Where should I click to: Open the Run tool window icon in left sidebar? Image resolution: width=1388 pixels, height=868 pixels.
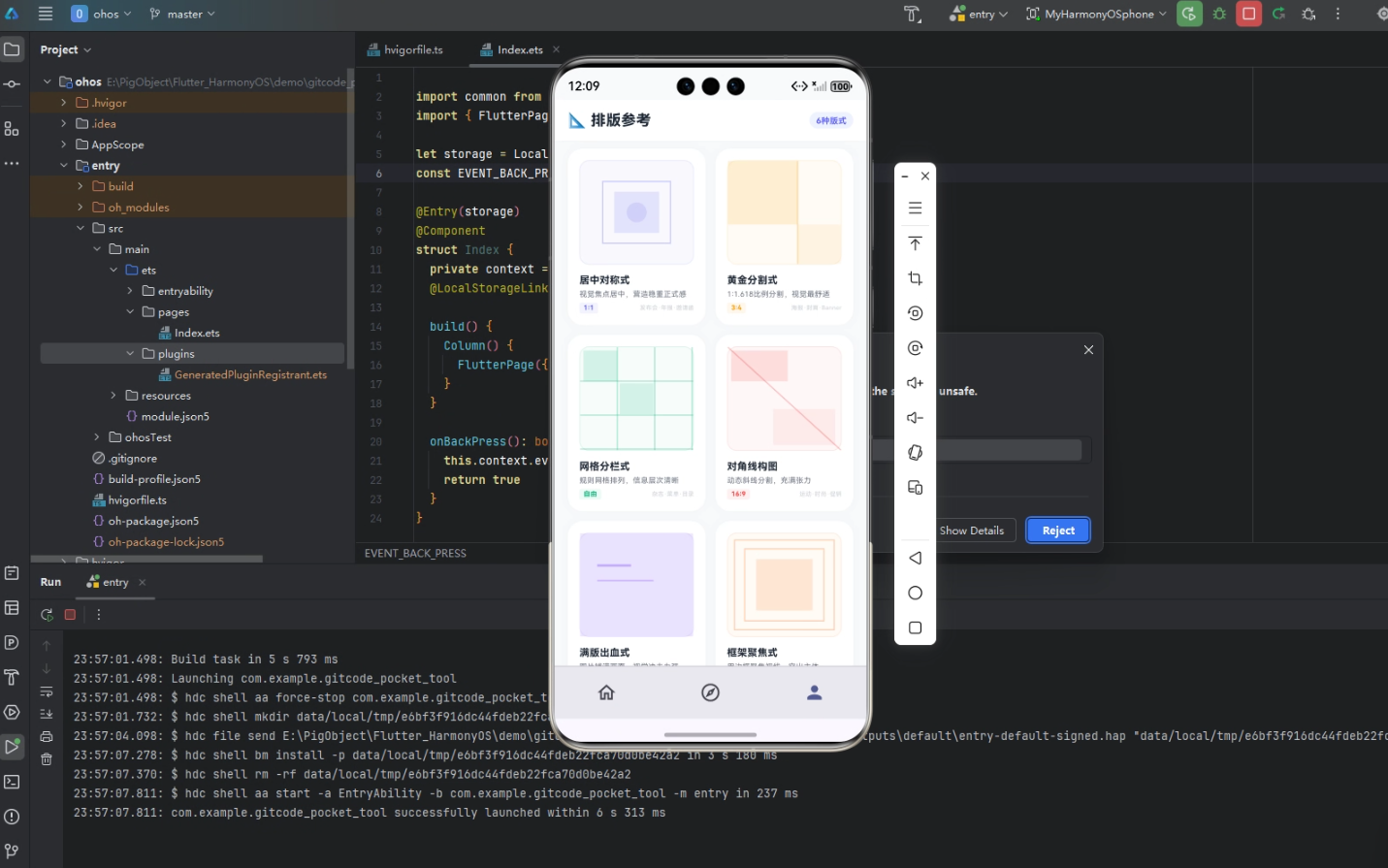click(x=12, y=747)
